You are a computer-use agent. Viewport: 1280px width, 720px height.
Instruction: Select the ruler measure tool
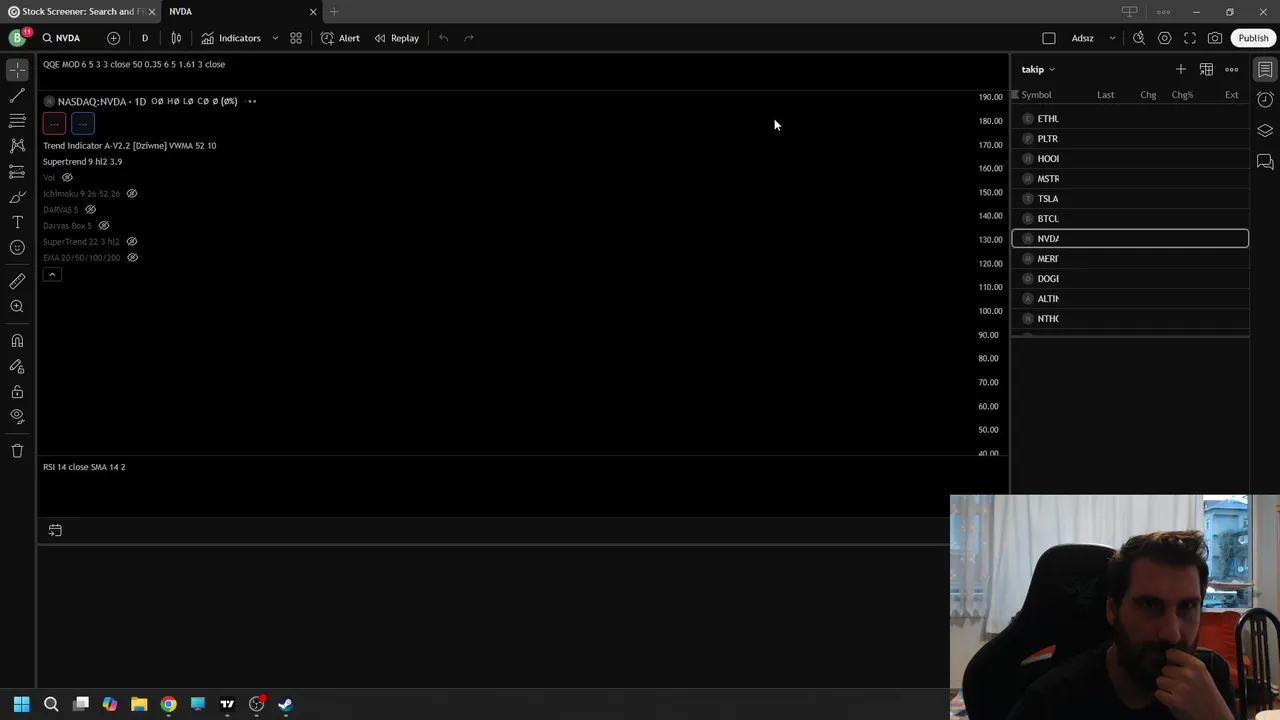17,281
